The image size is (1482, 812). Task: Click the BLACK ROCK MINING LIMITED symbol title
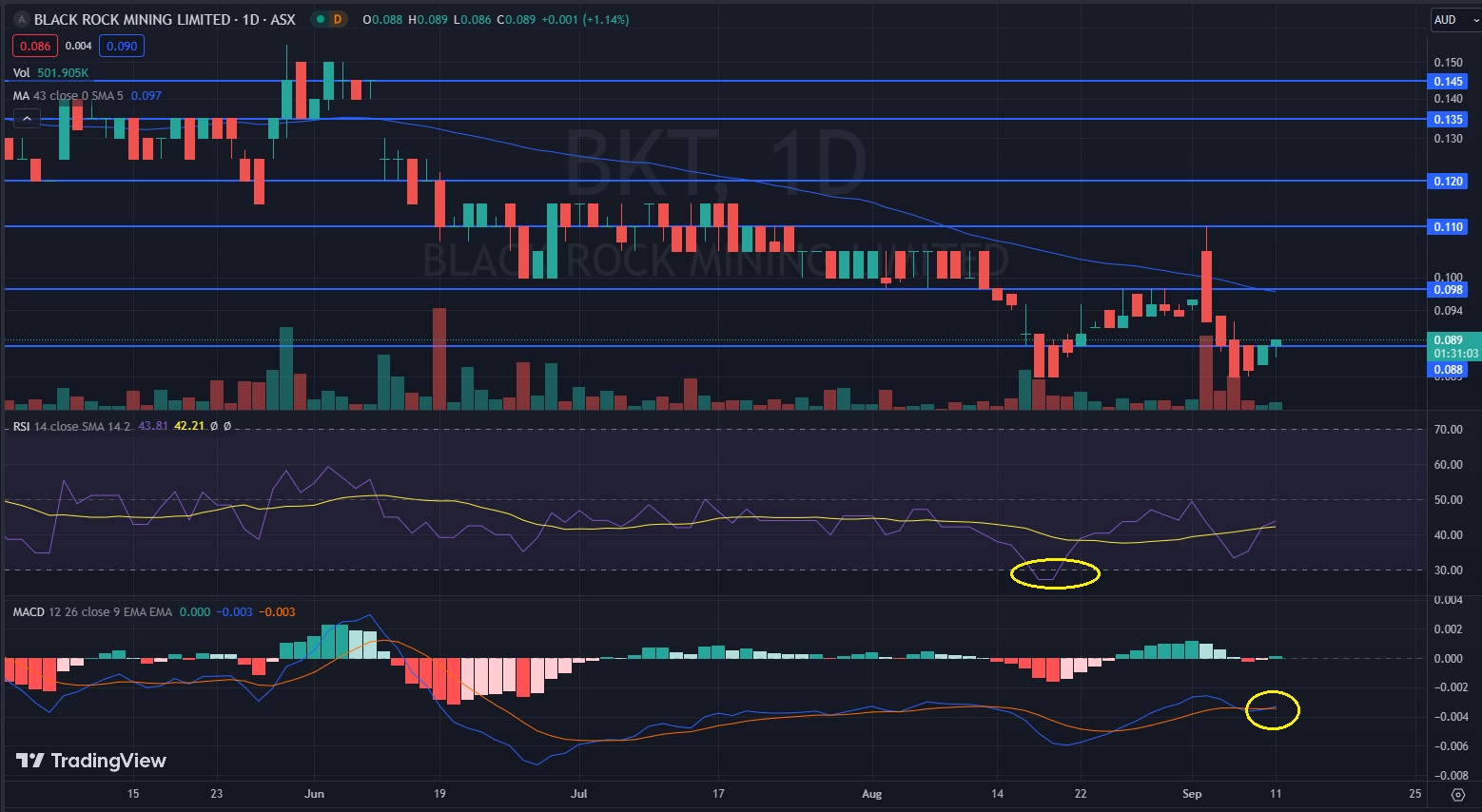pyautogui.click(x=165, y=19)
